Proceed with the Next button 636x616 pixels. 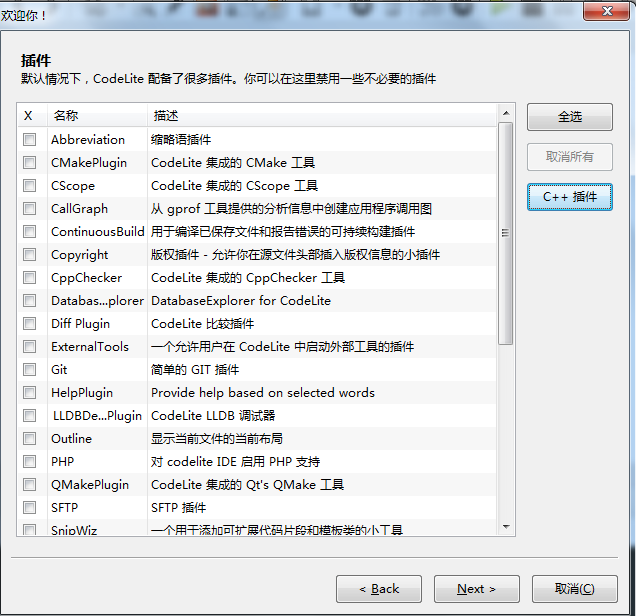click(477, 588)
